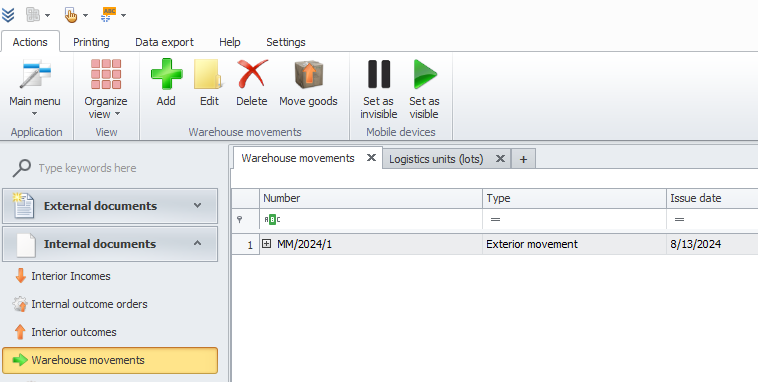Close the Logistics units (lots) tab
Image resolution: width=758 pixels, height=382 pixels.
(x=500, y=159)
